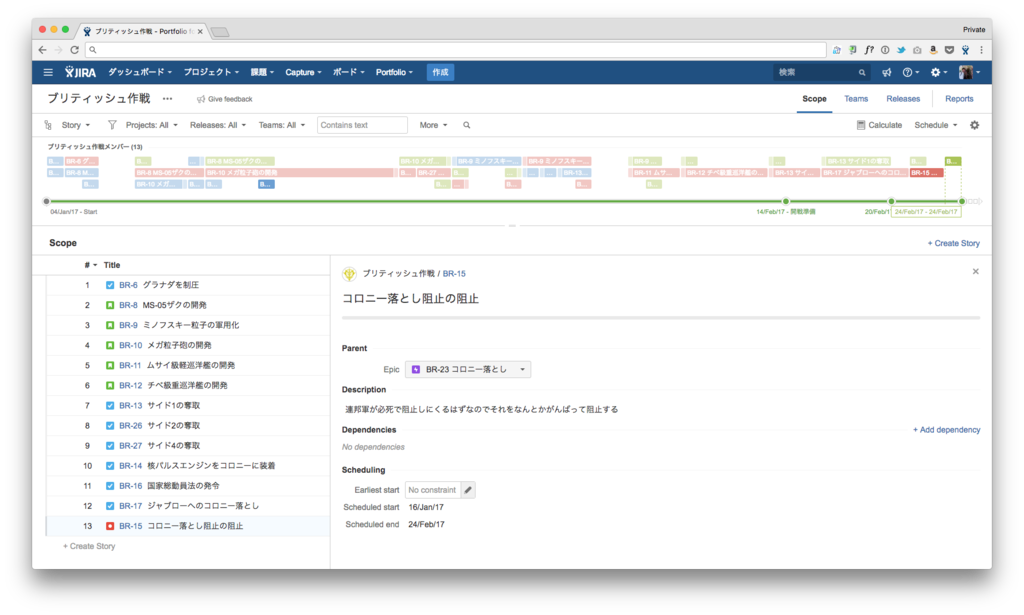This screenshot has width=1024, height=615.
Task: Click the story icon for BR-6
Action: [110, 285]
